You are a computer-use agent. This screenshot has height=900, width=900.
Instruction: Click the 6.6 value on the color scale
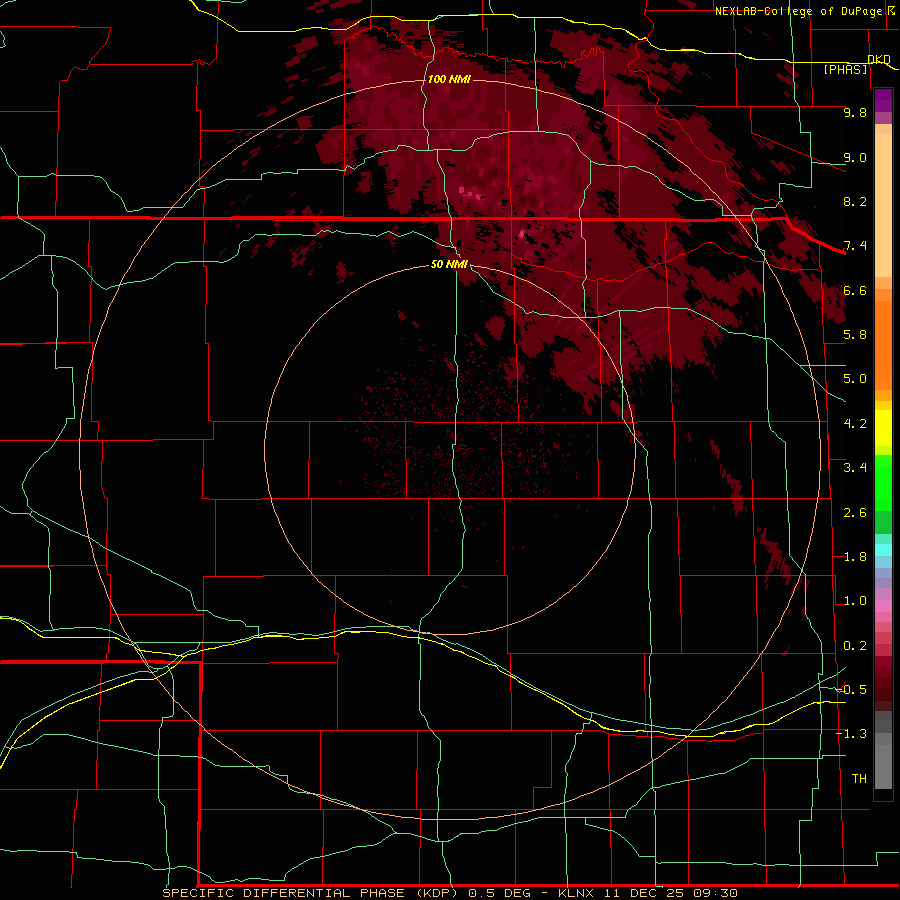click(855, 290)
